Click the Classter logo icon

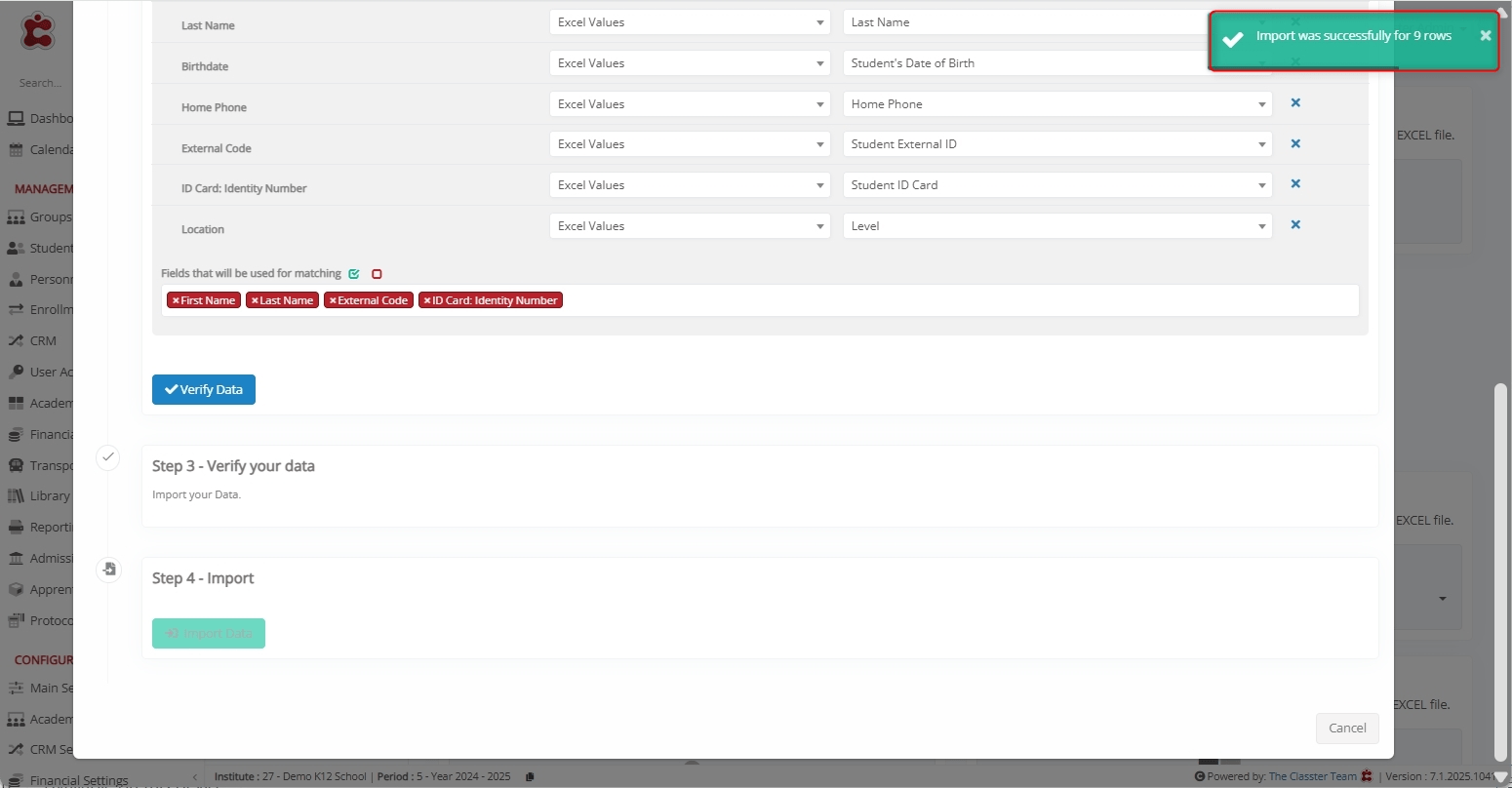point(38,31)
